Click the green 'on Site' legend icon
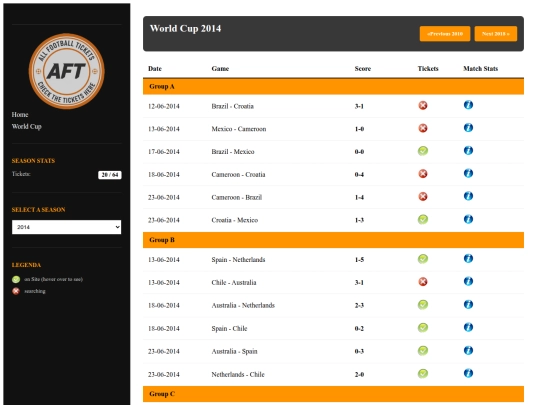Image resolution: width=540 pixels, height=405 pixels. (16, 279)
